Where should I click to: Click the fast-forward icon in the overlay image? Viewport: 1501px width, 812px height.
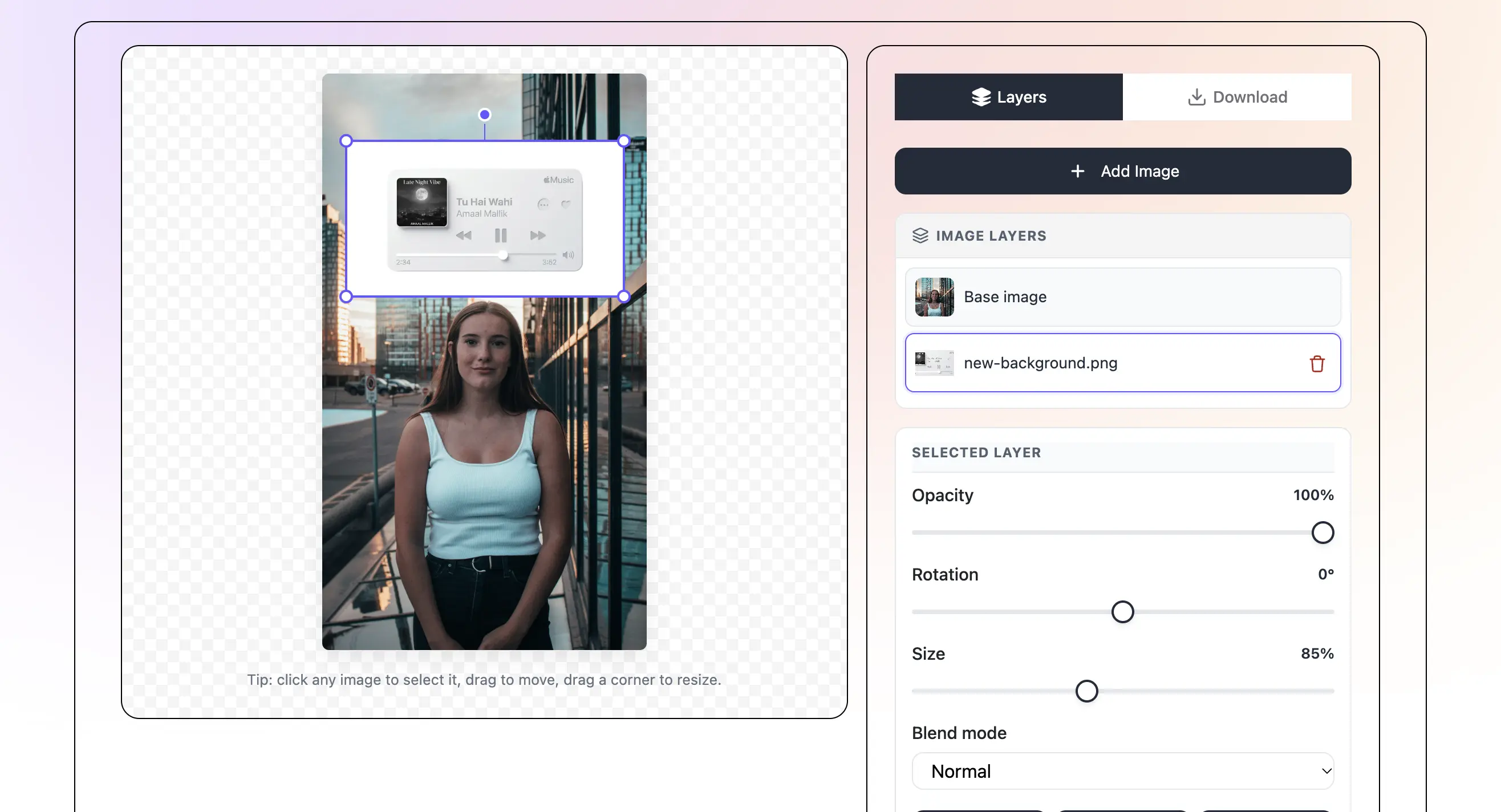pos(538,236)
